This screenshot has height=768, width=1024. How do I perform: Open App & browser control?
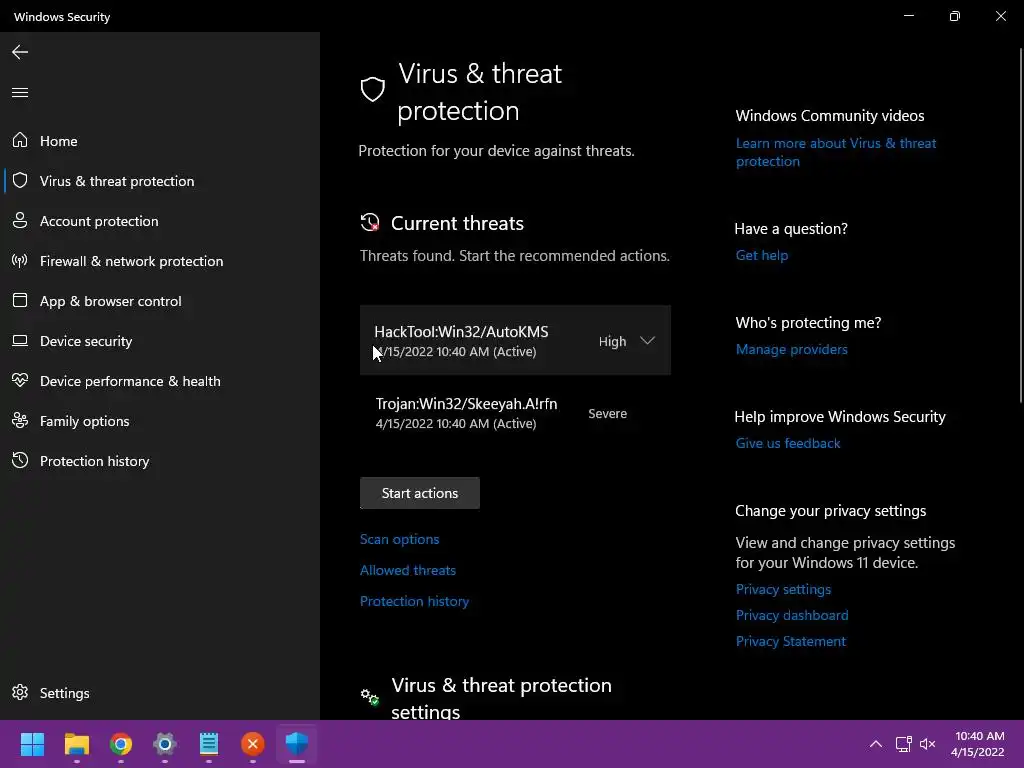110,301
